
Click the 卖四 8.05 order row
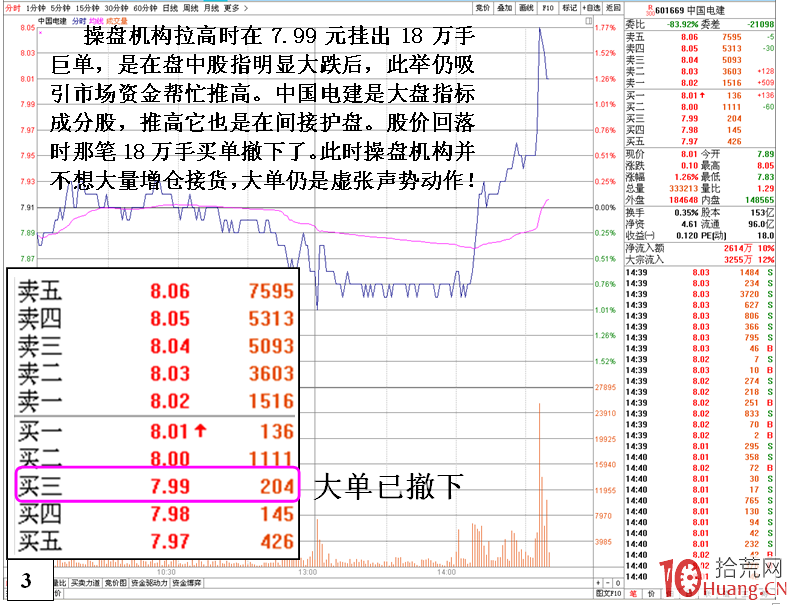700,49
